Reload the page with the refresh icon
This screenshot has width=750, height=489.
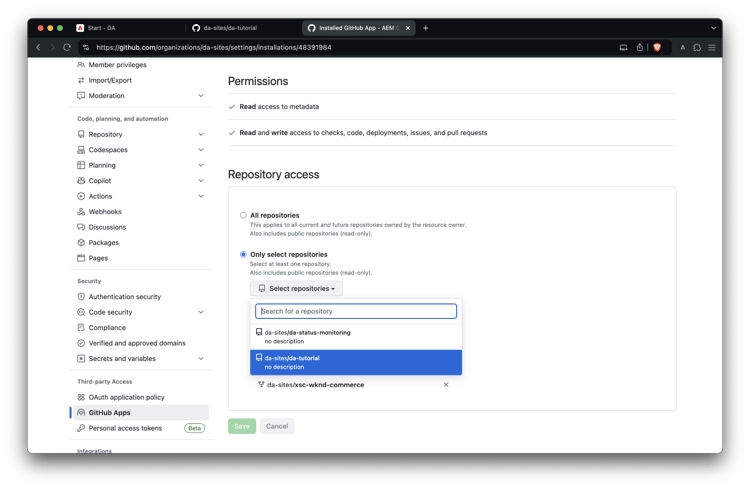[x=67, y=47]
